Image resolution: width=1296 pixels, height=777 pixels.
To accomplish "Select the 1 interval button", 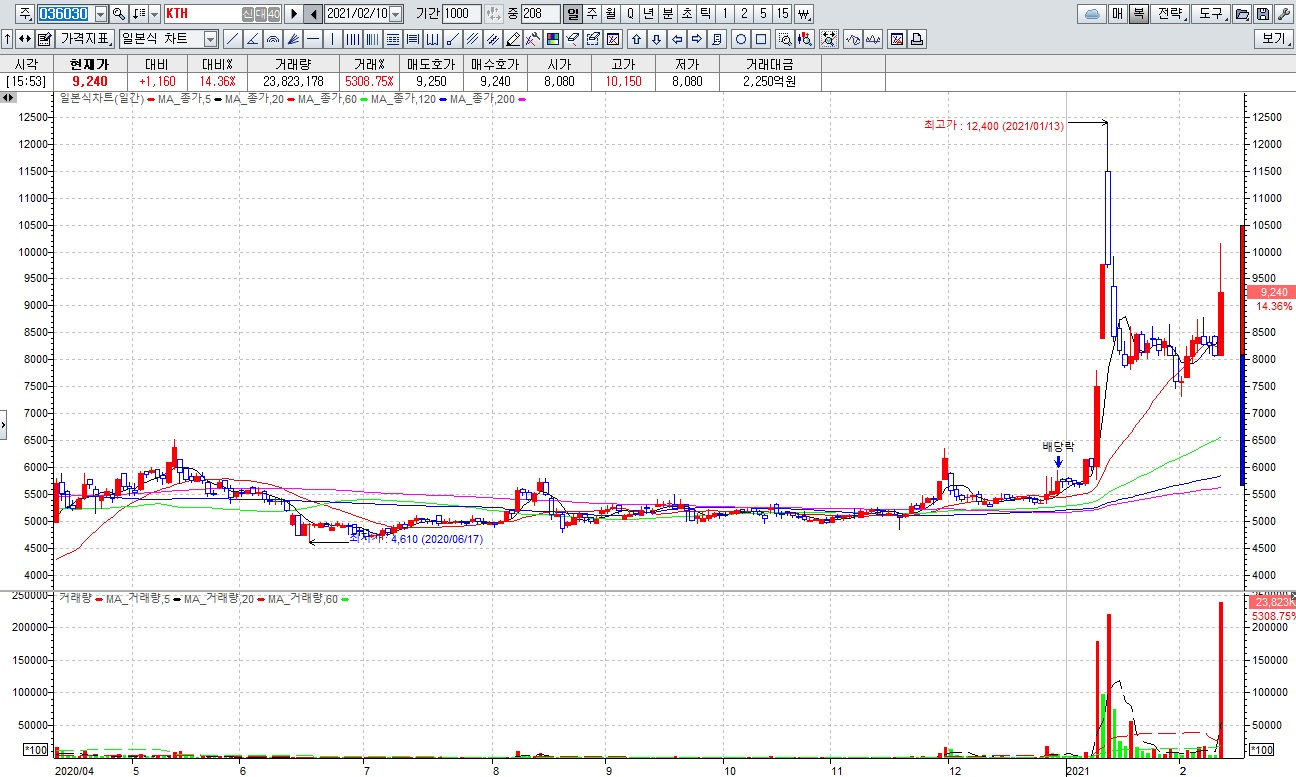I will tap(725, 13).
